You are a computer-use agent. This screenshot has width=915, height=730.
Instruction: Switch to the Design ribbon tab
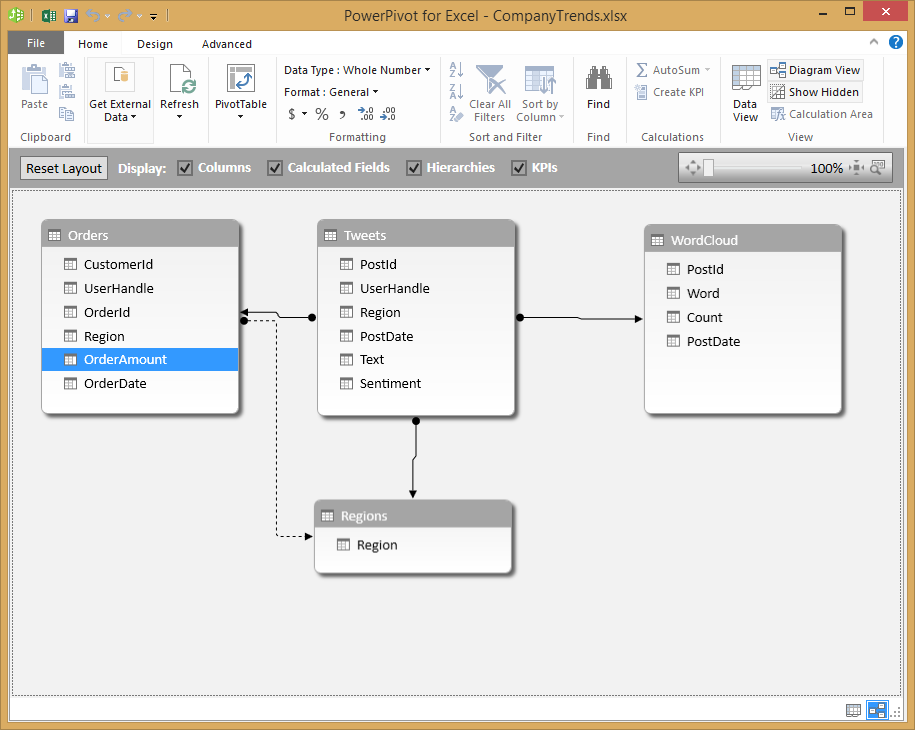[155, 44]
